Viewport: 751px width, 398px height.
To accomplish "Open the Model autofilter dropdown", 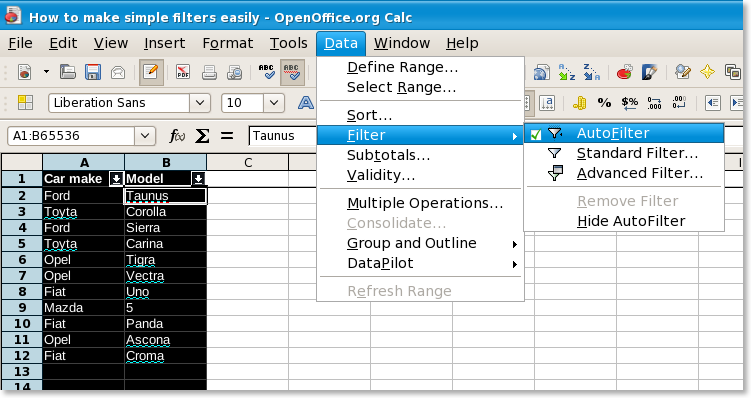I will (x=198, y=179).
